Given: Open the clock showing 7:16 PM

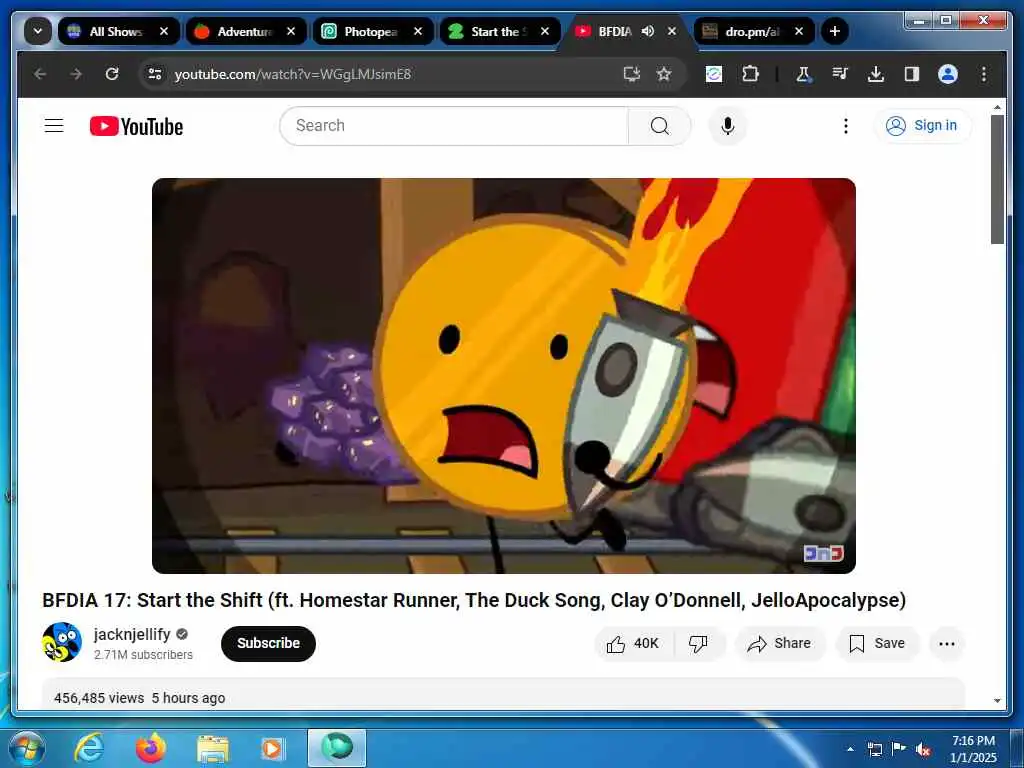Looking at the screenshot, I should [973, 749].
